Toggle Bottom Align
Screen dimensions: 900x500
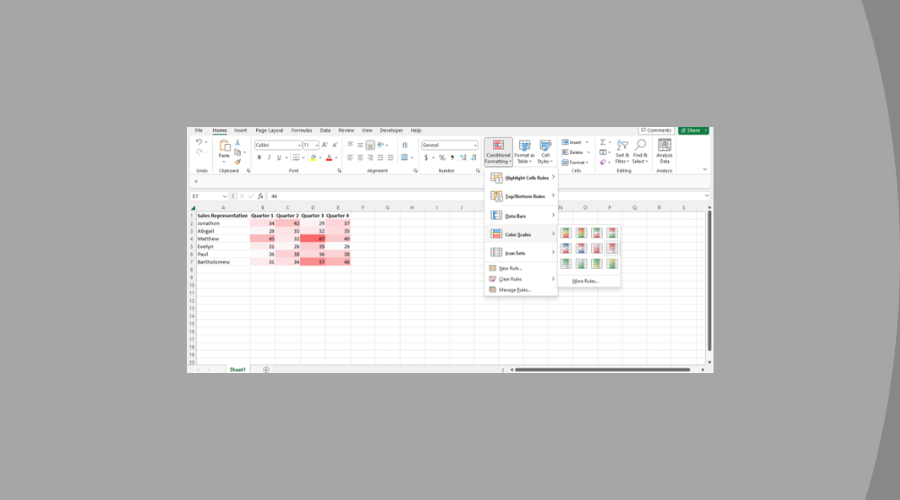click(370, 145)
